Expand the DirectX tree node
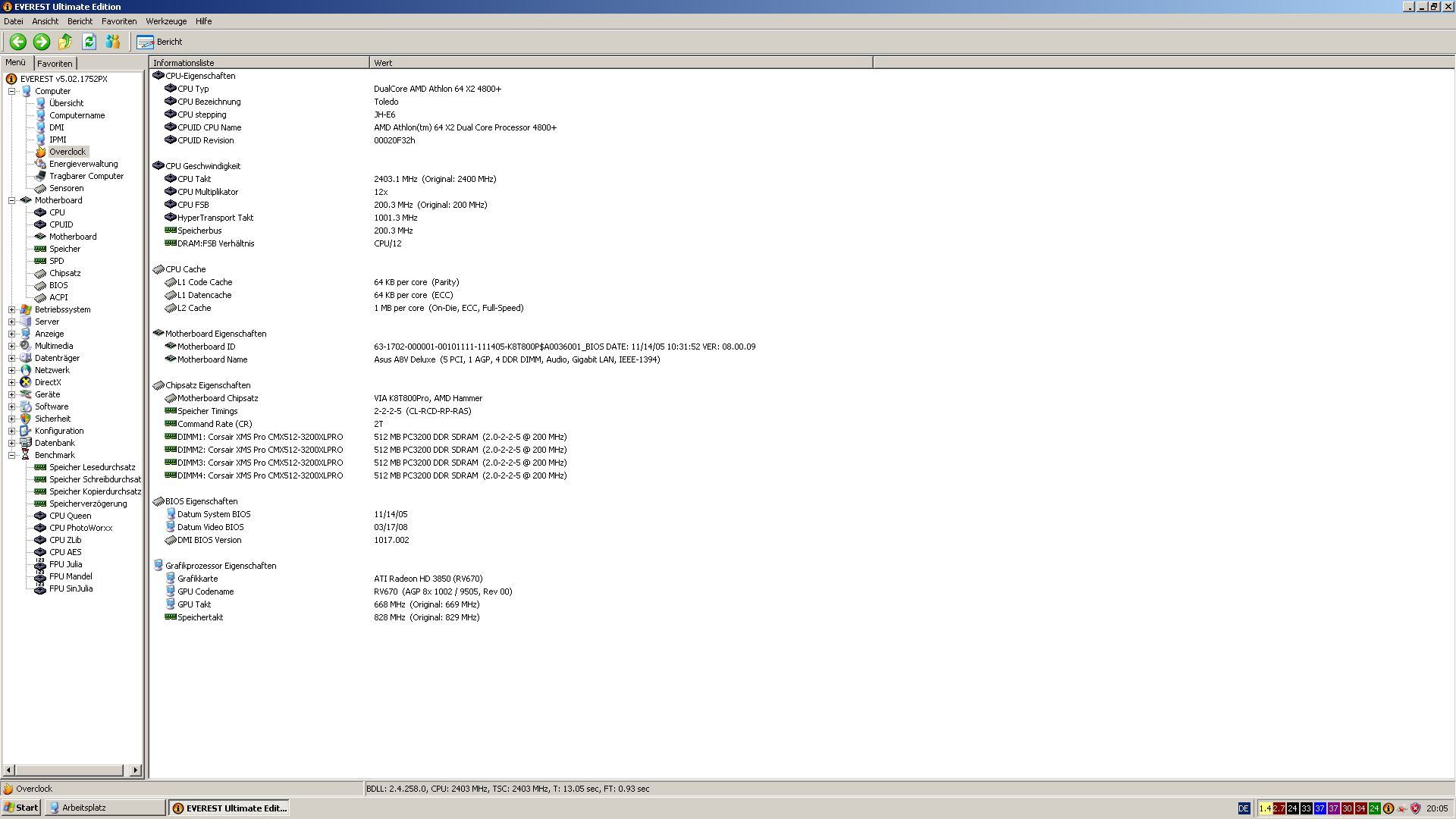Image resolution: width=1456 pixels, height=819 pixels. (x=12, y=382)
